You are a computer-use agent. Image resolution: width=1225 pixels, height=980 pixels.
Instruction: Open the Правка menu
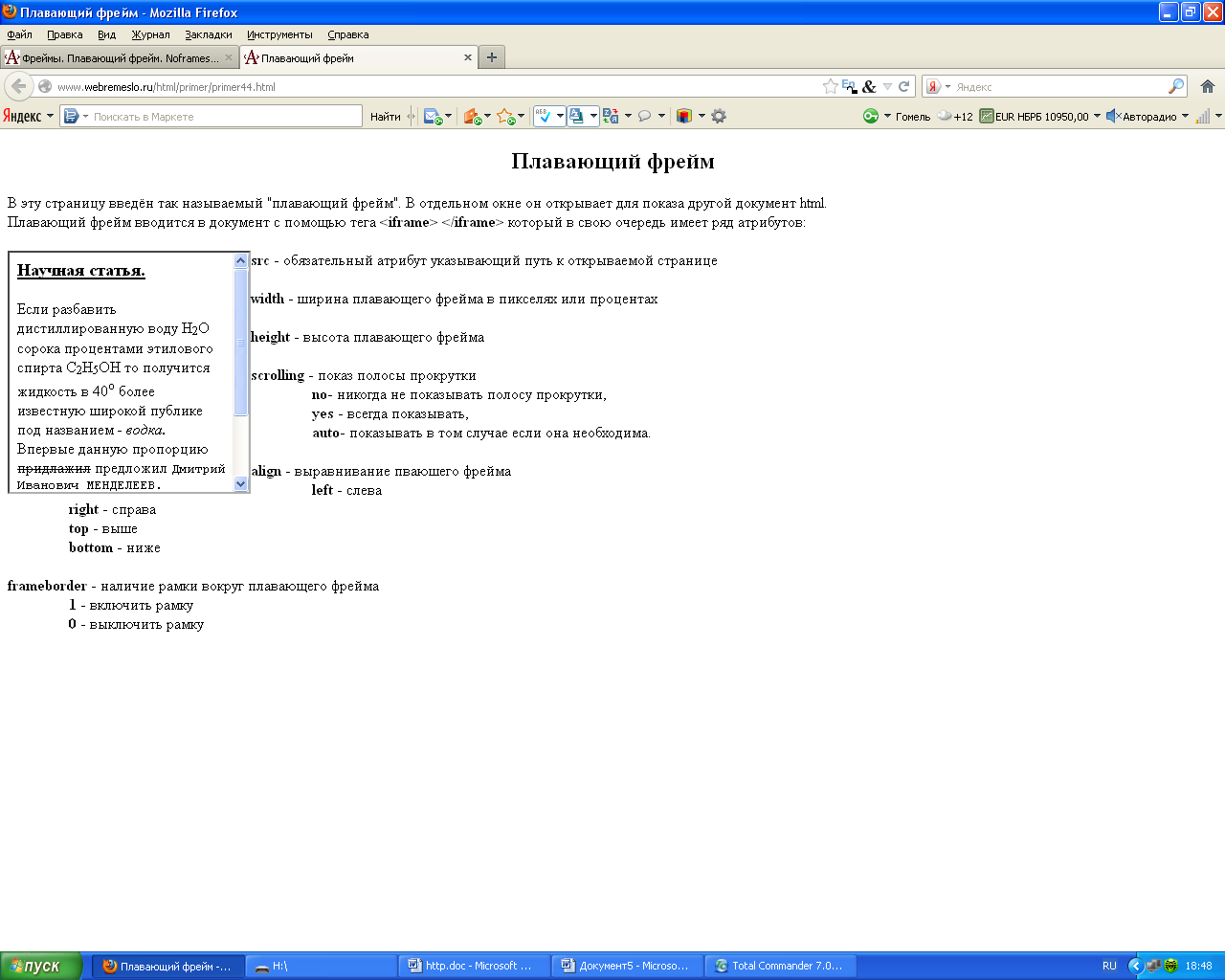pyautogui.click(x=64, y=34)
